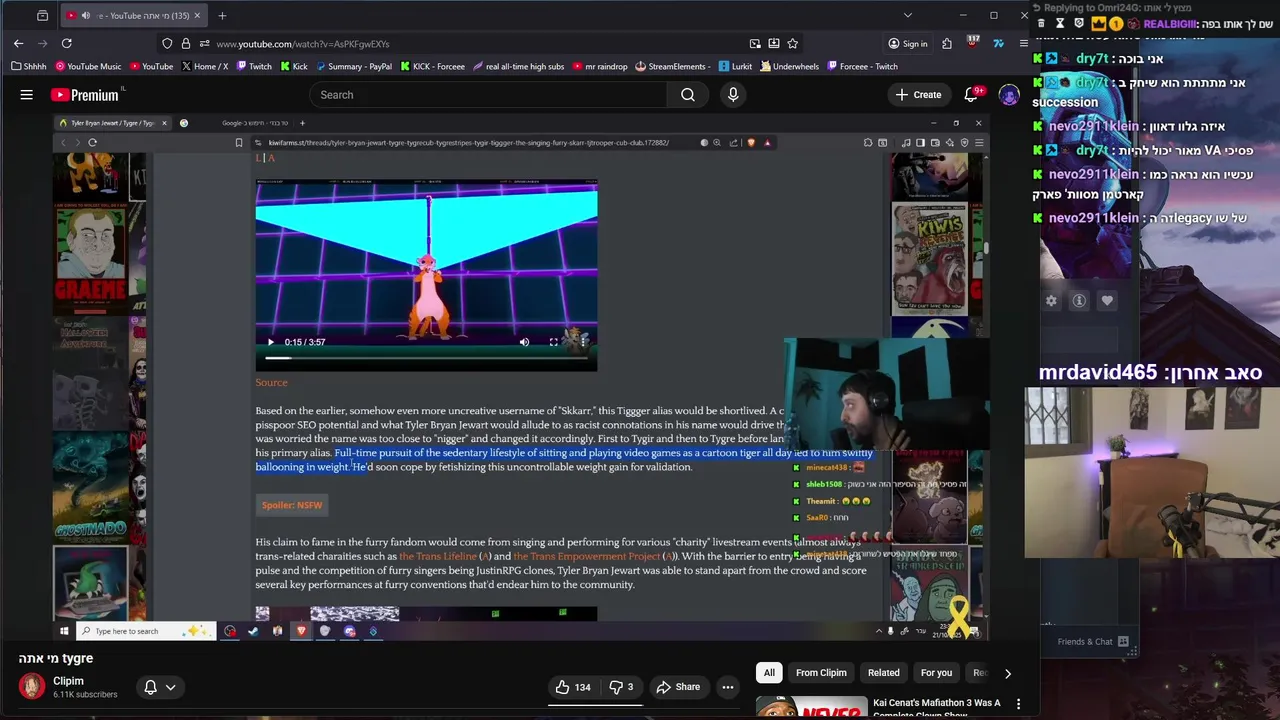Select the From Clipim filter chip
The height and width of the screenshot is (720, 1280).
(x=821, y=673)
